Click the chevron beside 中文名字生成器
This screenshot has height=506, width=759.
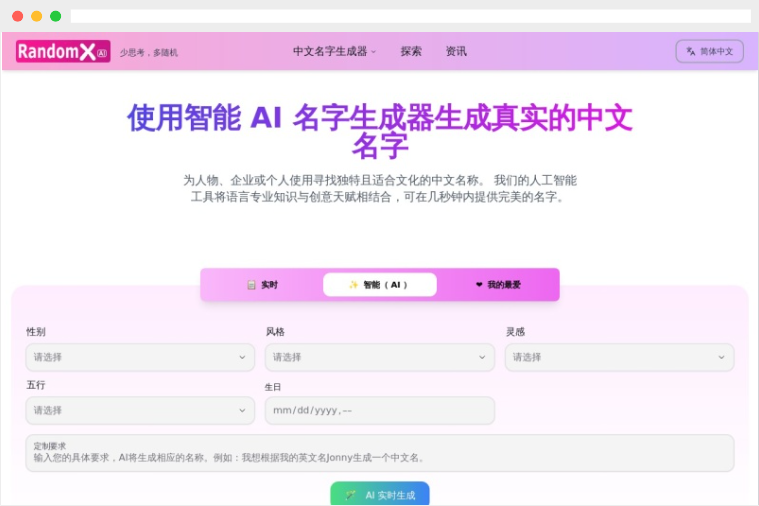373,52
